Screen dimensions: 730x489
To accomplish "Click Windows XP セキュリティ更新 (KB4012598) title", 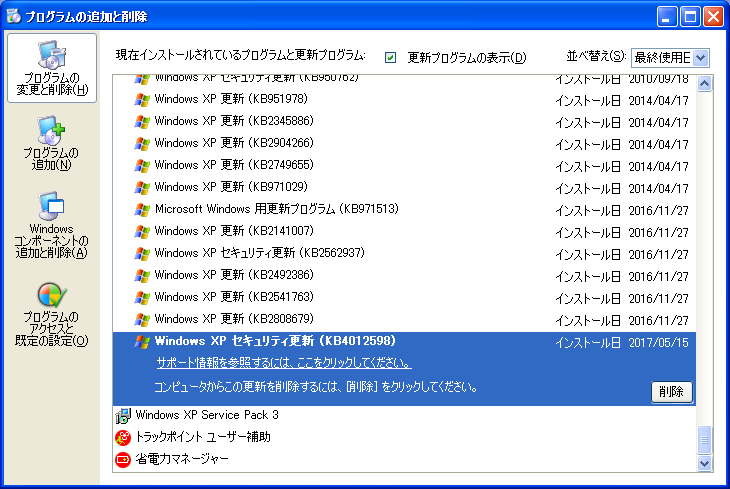I will (275, 341).
